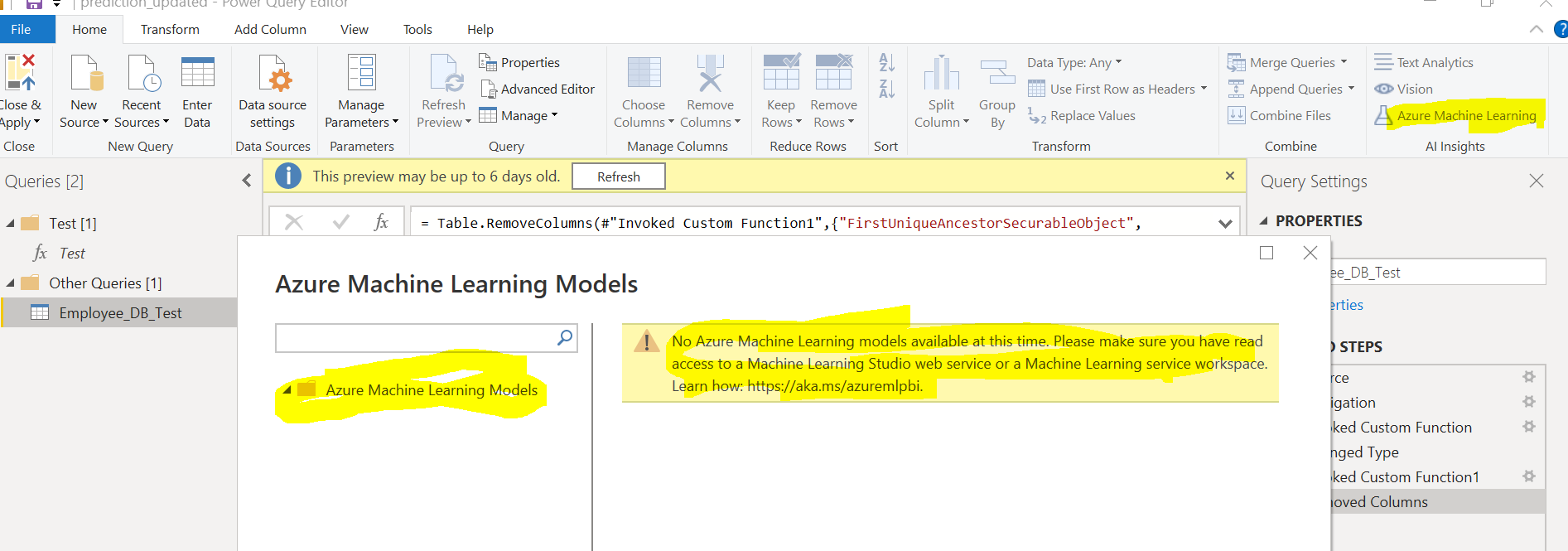Image resolution: width=1568 pixels, height=551 pixels.
Task: Cancel formula edit with X icon
Action: pos(294,222)
